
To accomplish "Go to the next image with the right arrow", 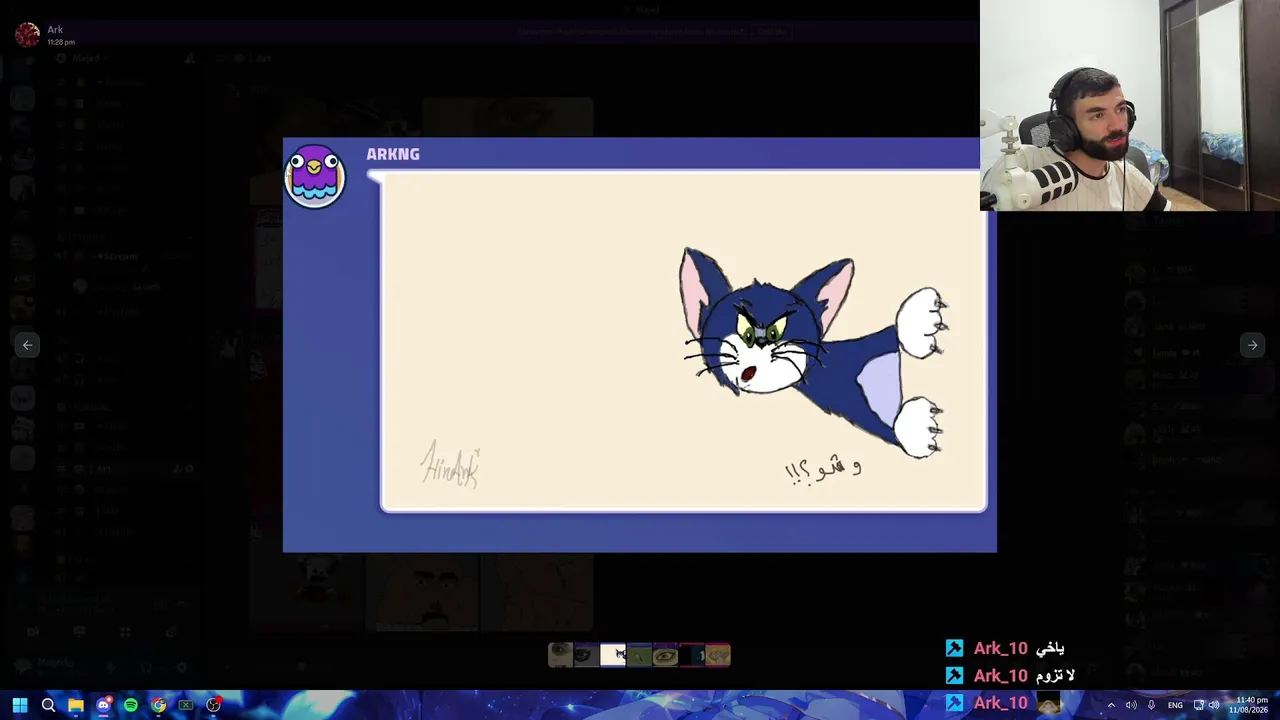I will (x=1252, y=345).
